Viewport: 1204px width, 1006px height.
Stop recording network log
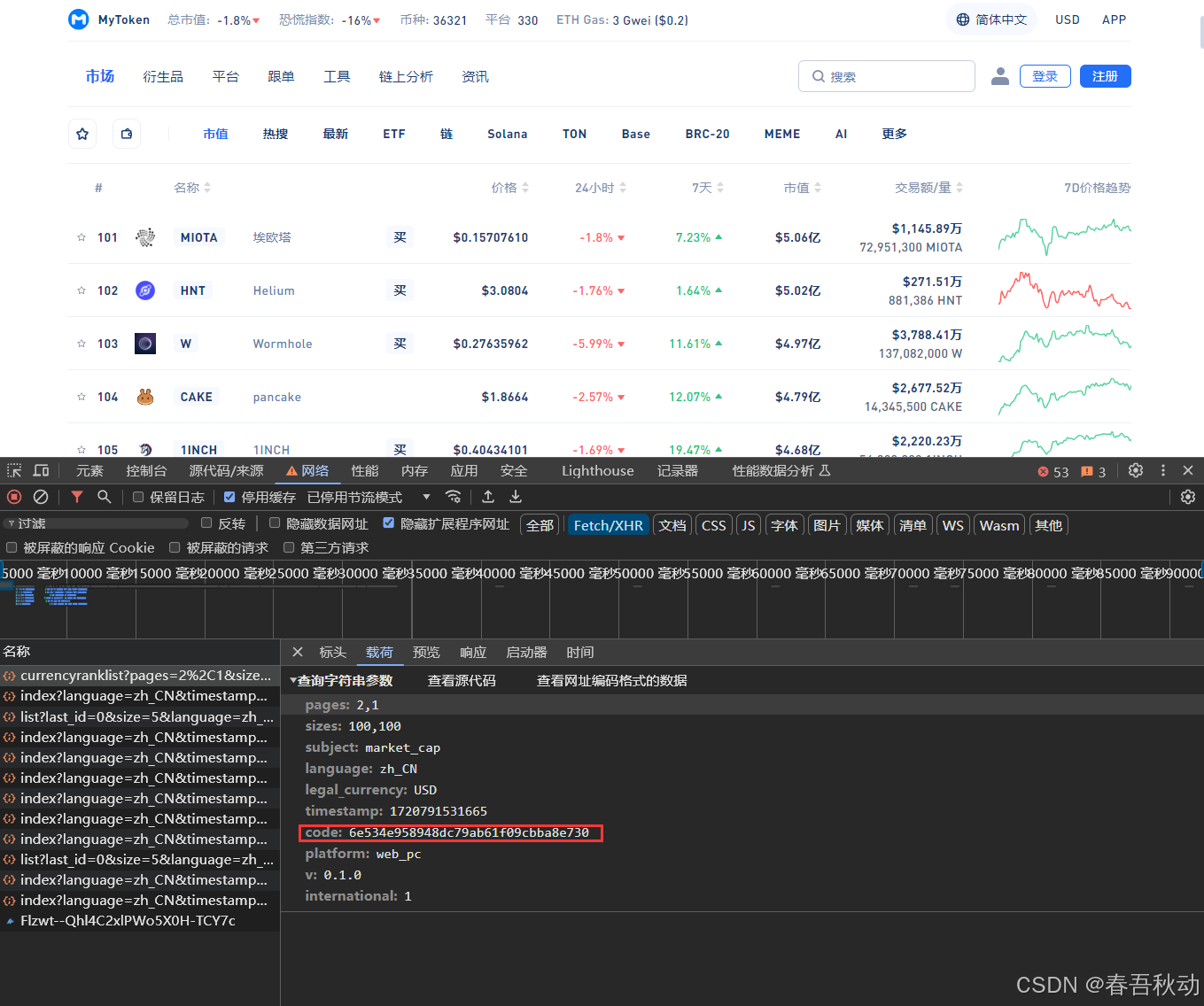coord(14,497)
